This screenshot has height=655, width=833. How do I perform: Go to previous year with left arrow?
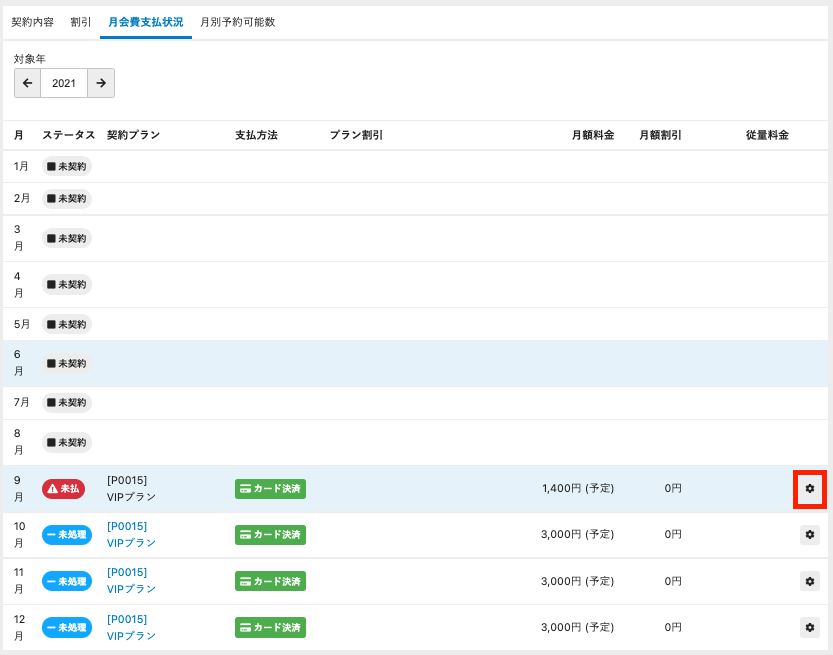click(27, 83)
